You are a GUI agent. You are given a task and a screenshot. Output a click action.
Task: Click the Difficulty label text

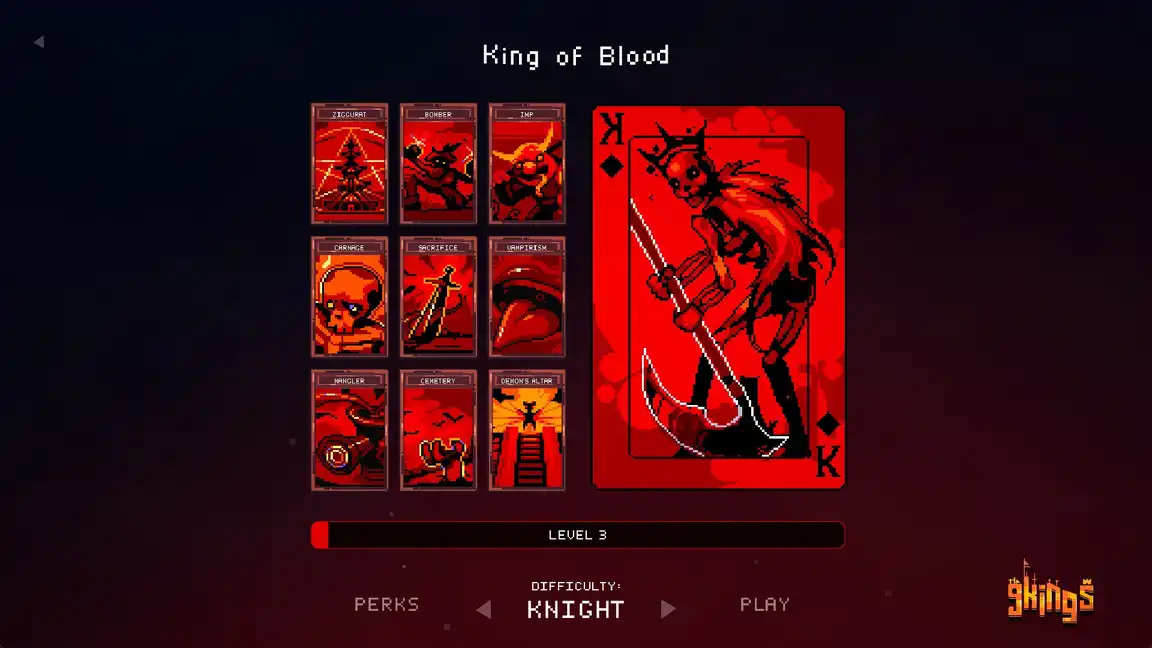(576, 586)
